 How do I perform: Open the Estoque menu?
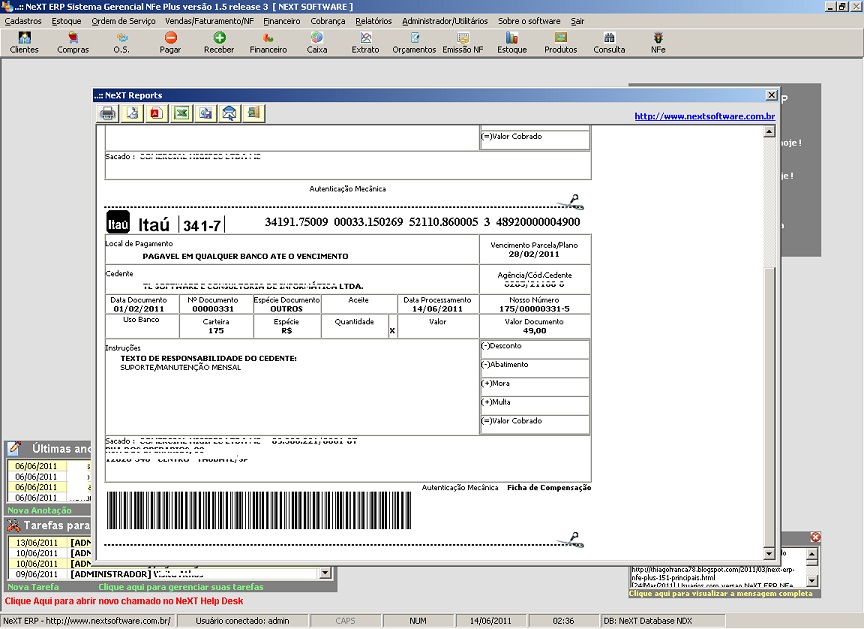coord(66,21)
